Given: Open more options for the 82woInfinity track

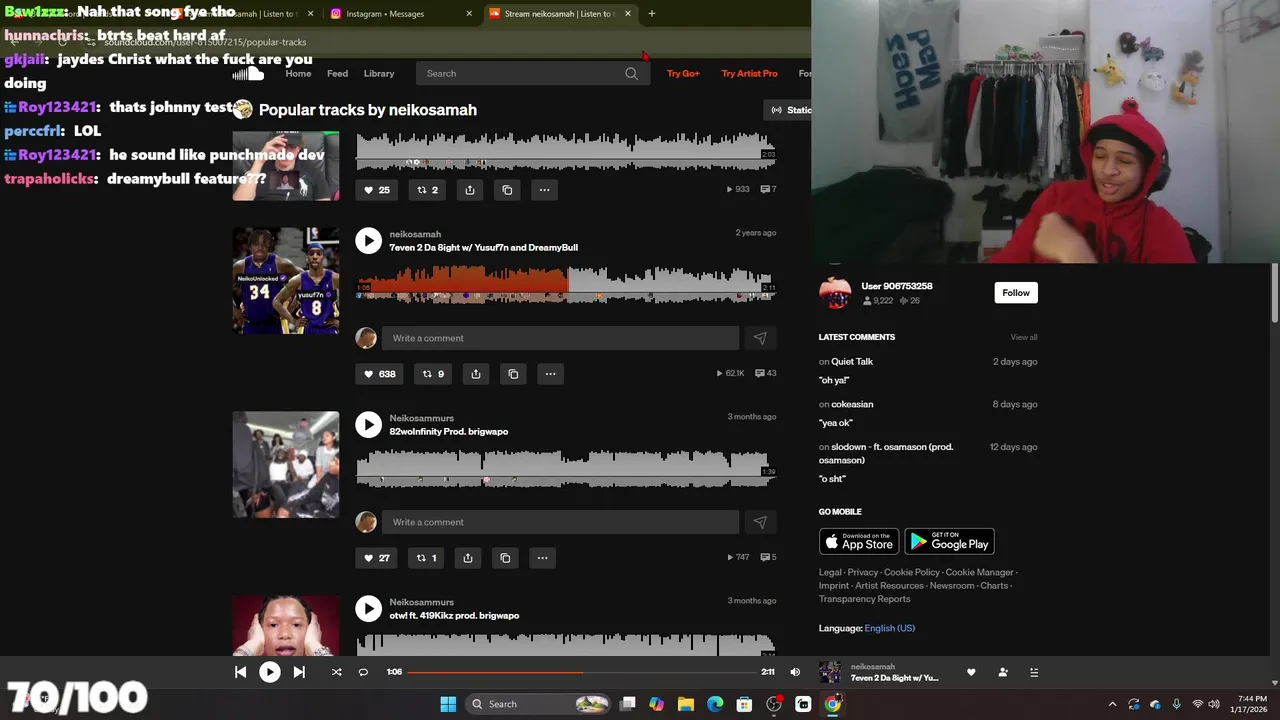Looking at the screenshot, I should [x=542, y=558].
